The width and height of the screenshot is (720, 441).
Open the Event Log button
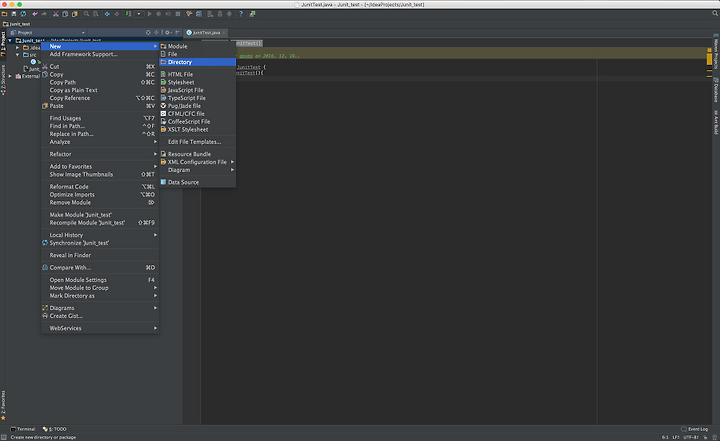[x=695, y=429]
